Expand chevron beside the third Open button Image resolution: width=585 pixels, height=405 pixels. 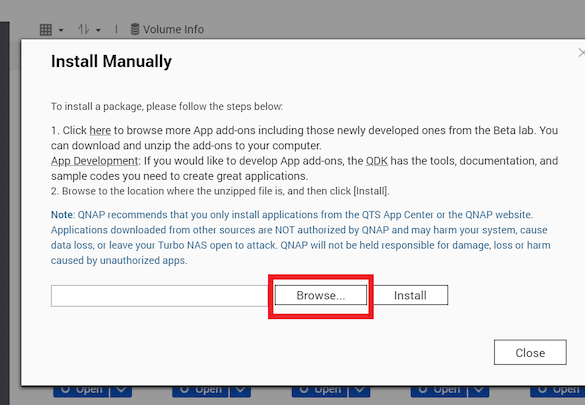[x=359, y=391]
